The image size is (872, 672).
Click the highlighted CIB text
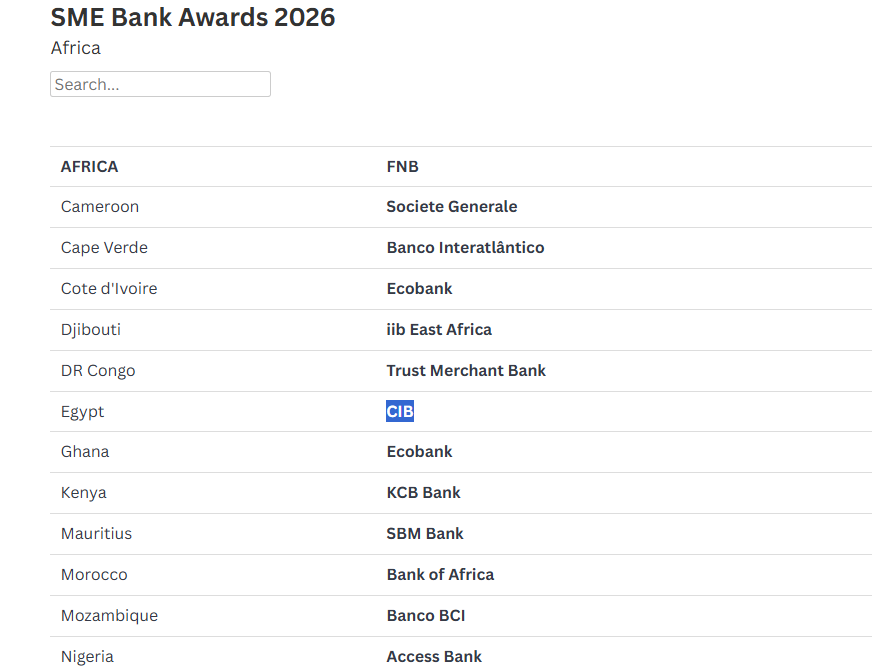pos(400,412)
